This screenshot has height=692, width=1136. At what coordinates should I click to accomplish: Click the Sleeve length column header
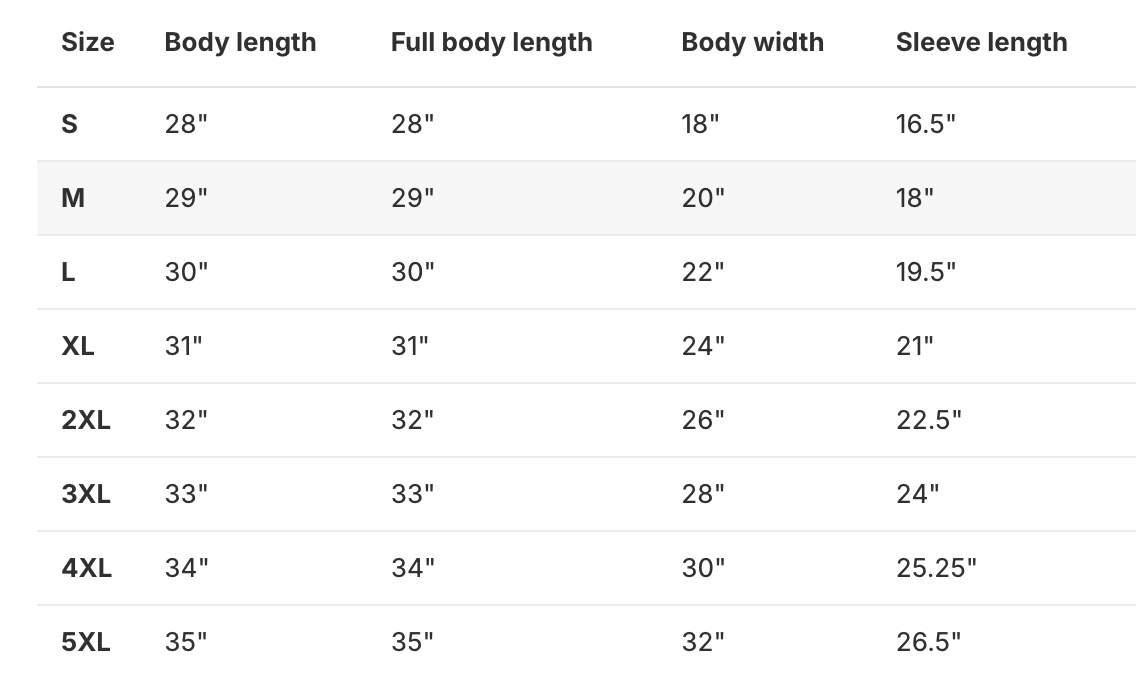point(981,42)
